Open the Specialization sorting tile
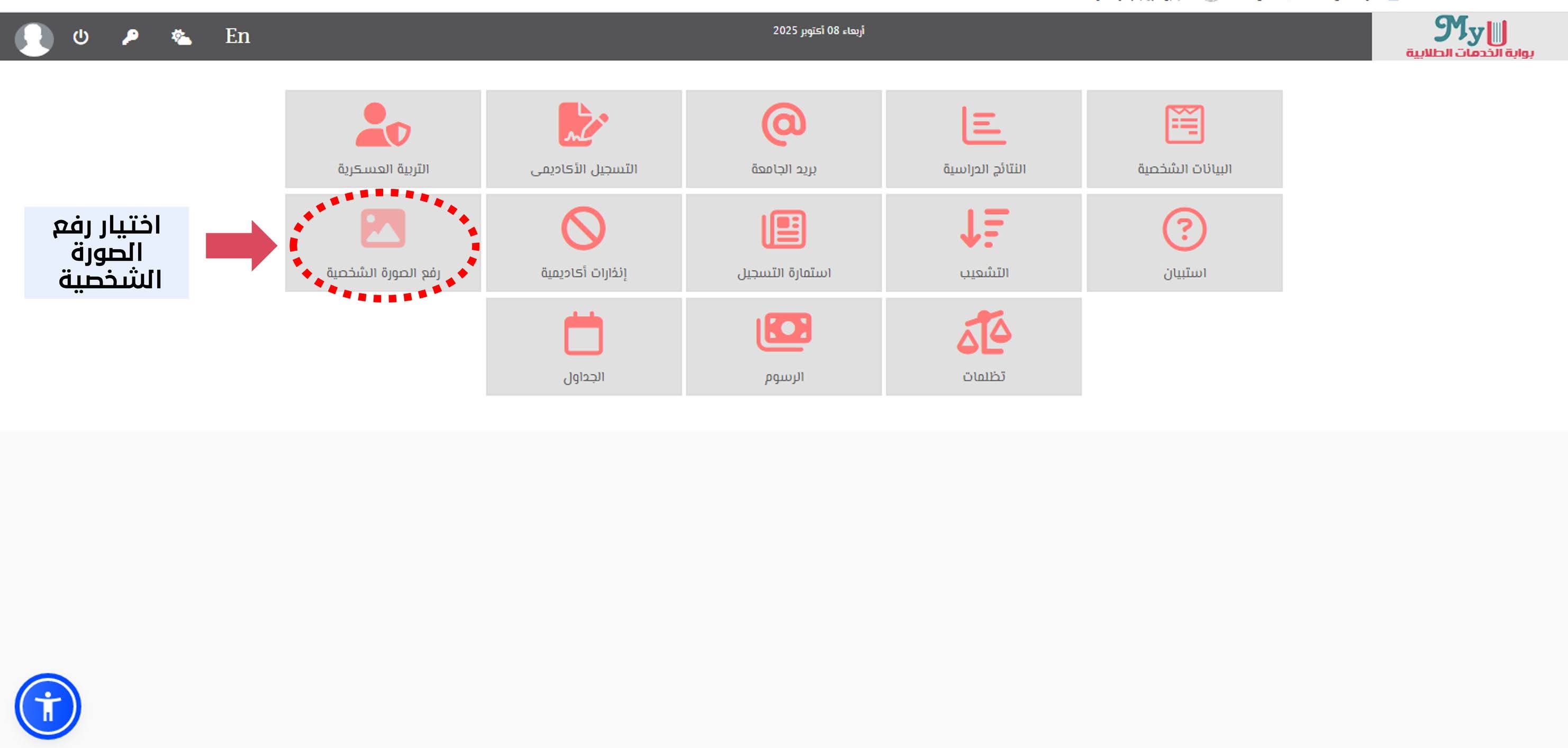This screenshot has height=748, width=1568. pyautogui.click(x=984, y=242)
